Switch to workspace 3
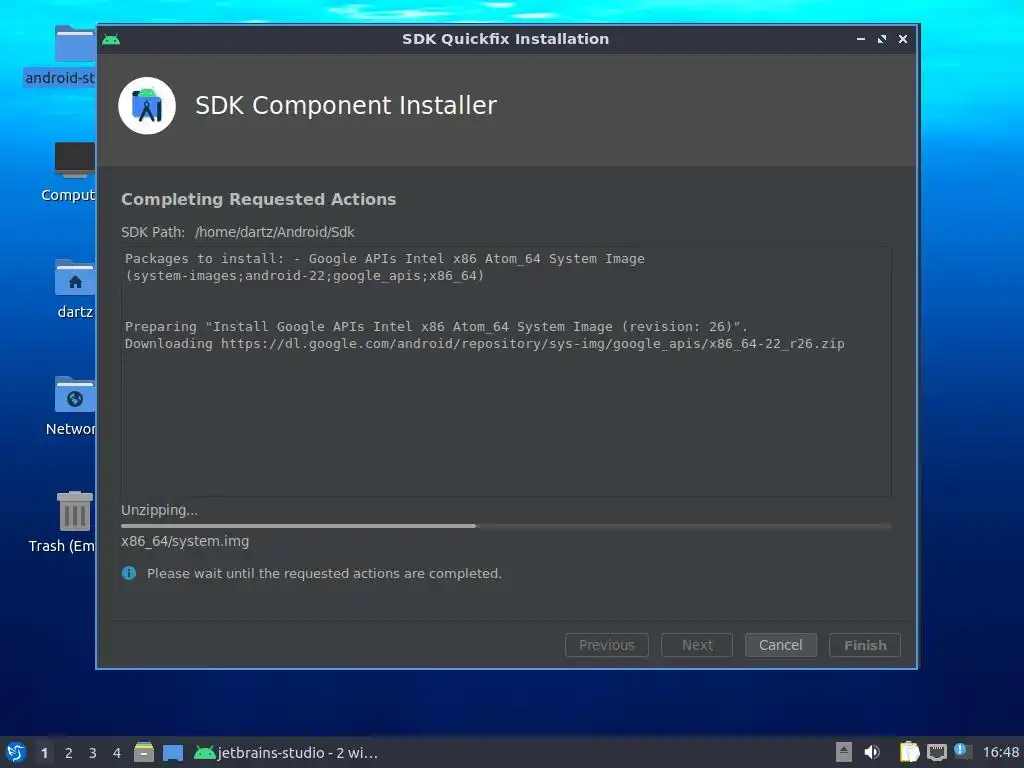 click(93, 753)
